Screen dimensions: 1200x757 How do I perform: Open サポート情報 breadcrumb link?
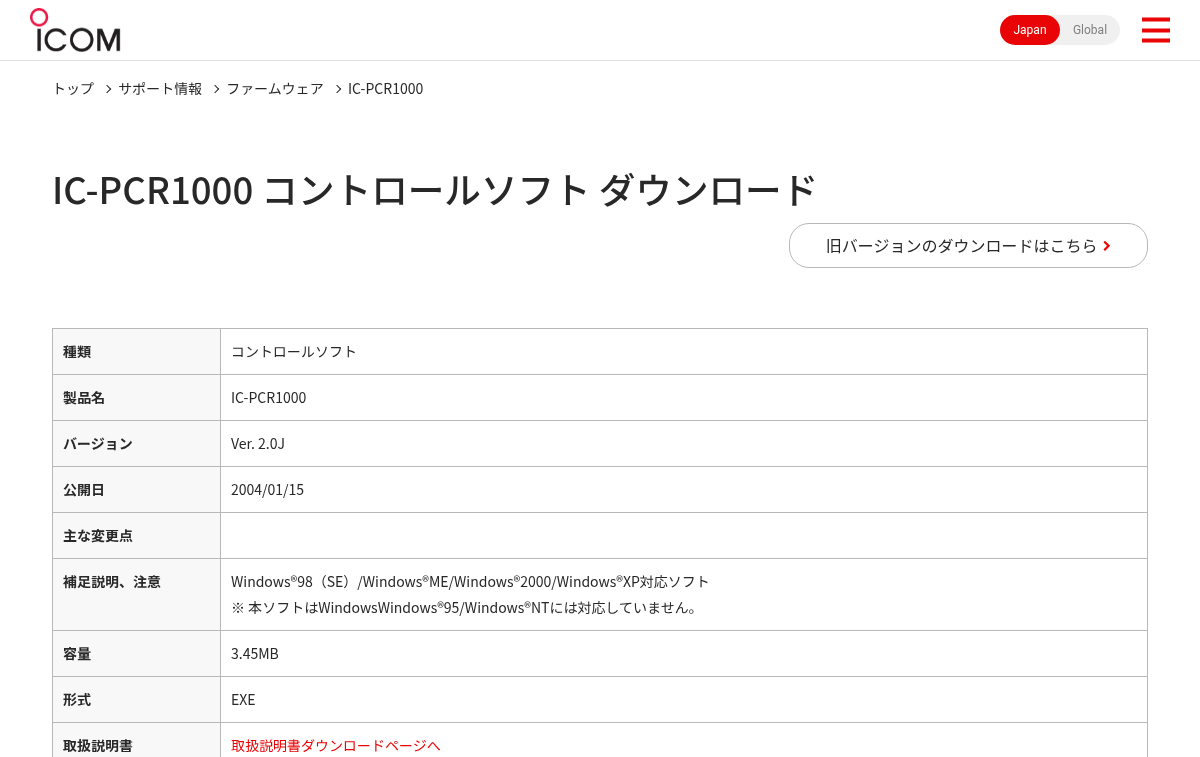pos(160,88)
